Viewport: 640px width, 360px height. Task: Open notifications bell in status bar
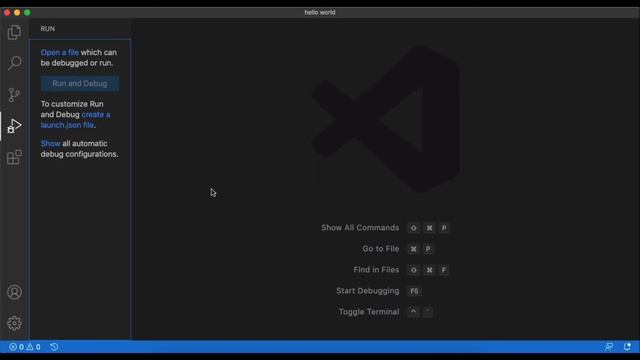(627, 347)
